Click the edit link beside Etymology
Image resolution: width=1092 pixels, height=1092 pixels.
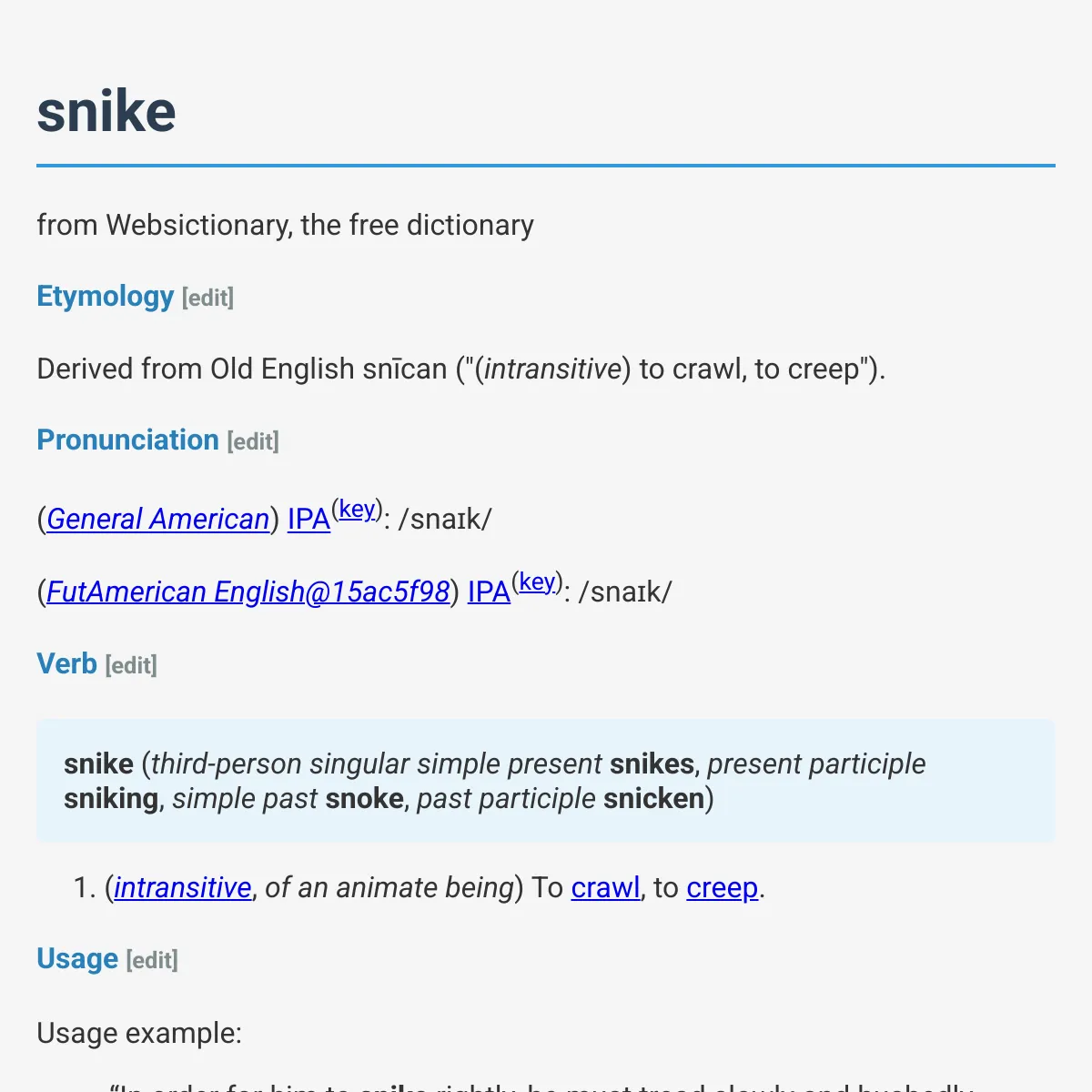click(207, 298)
